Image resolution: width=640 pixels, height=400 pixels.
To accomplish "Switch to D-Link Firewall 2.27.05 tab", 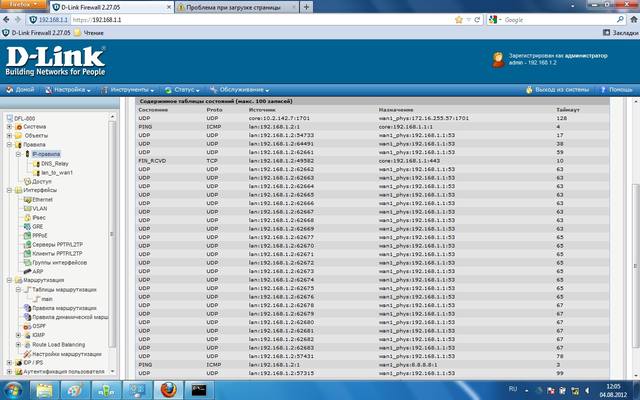I will coord(112,7).
